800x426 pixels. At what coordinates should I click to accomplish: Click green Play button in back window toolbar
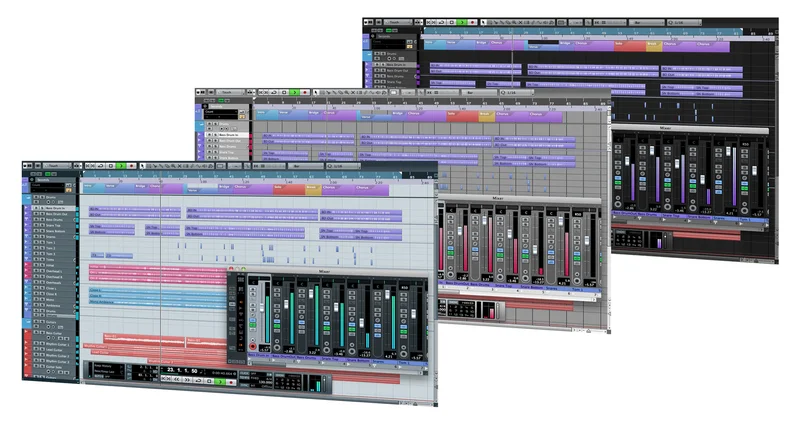462,22
